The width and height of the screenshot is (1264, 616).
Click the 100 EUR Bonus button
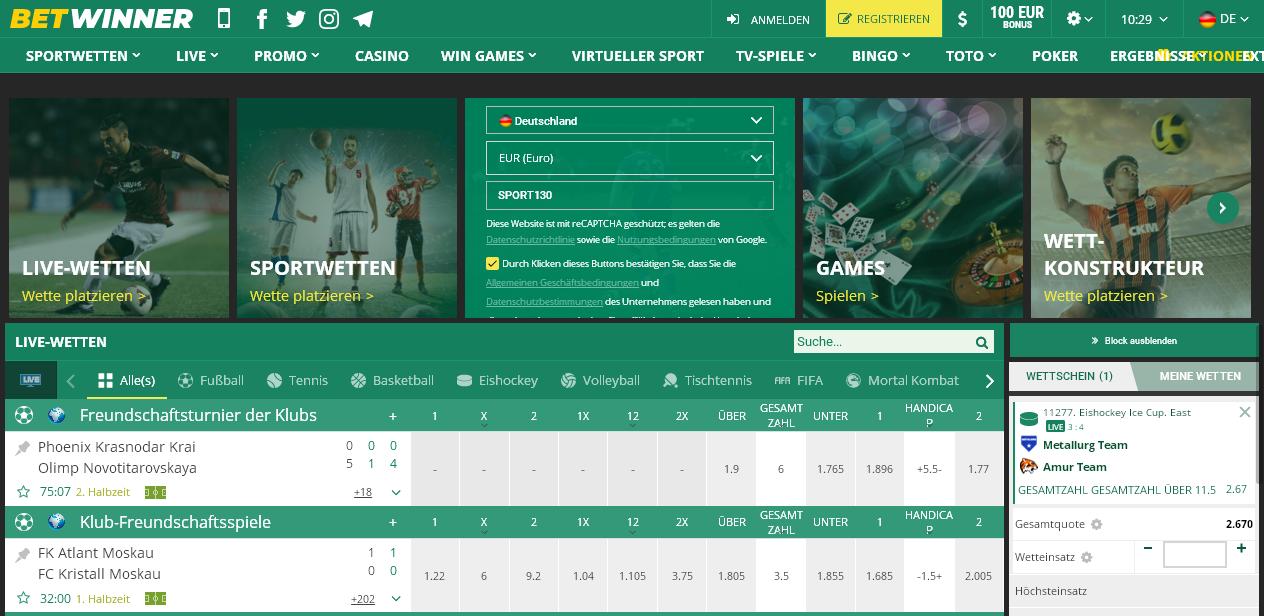[x=1017, y=18]
